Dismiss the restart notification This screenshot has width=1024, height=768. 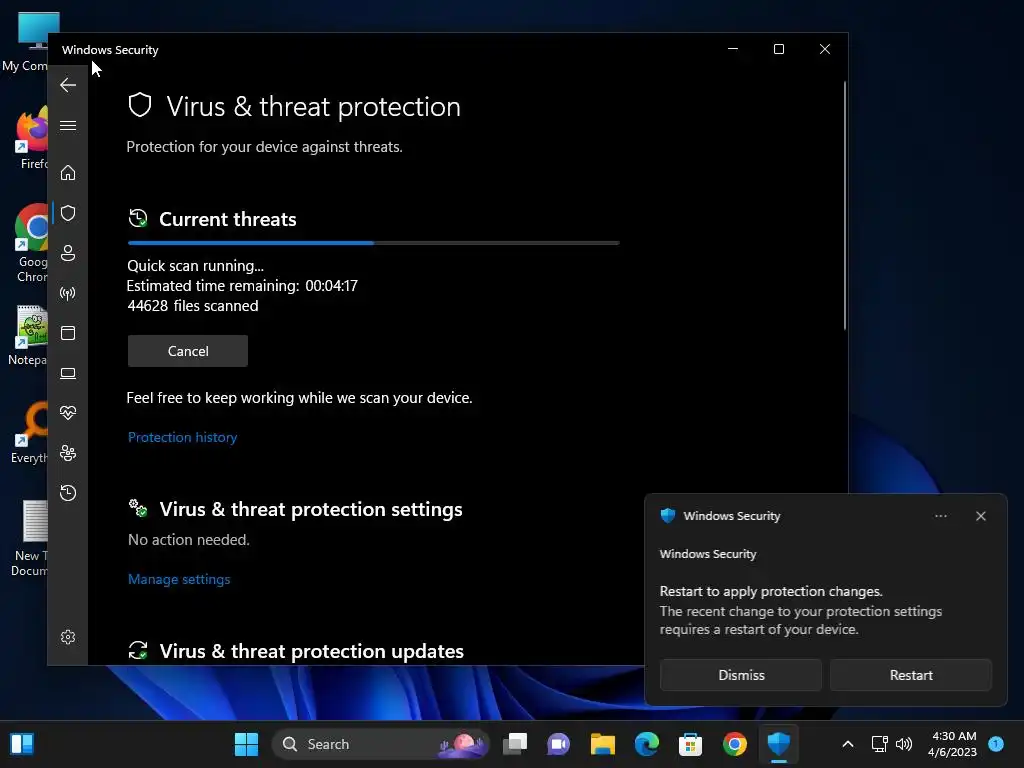(x=741, y=675)
